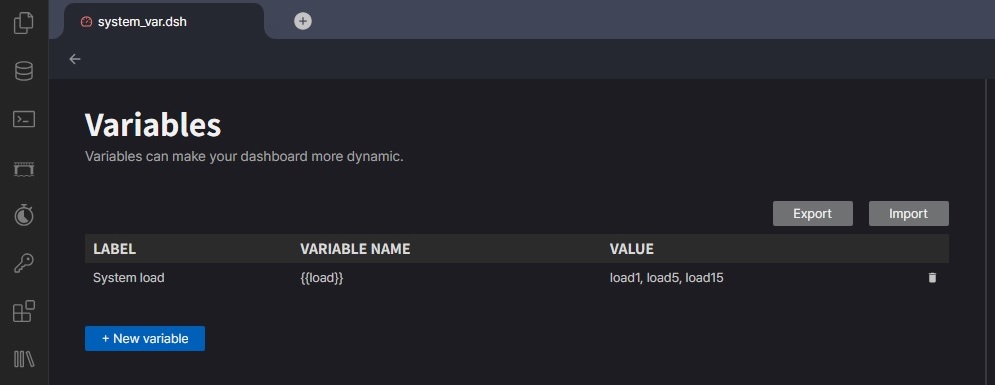The width and height of the screenshot is (995, 385).
Task: Open the blocks/extensions sidebar icon
Action: pos(23,311)
